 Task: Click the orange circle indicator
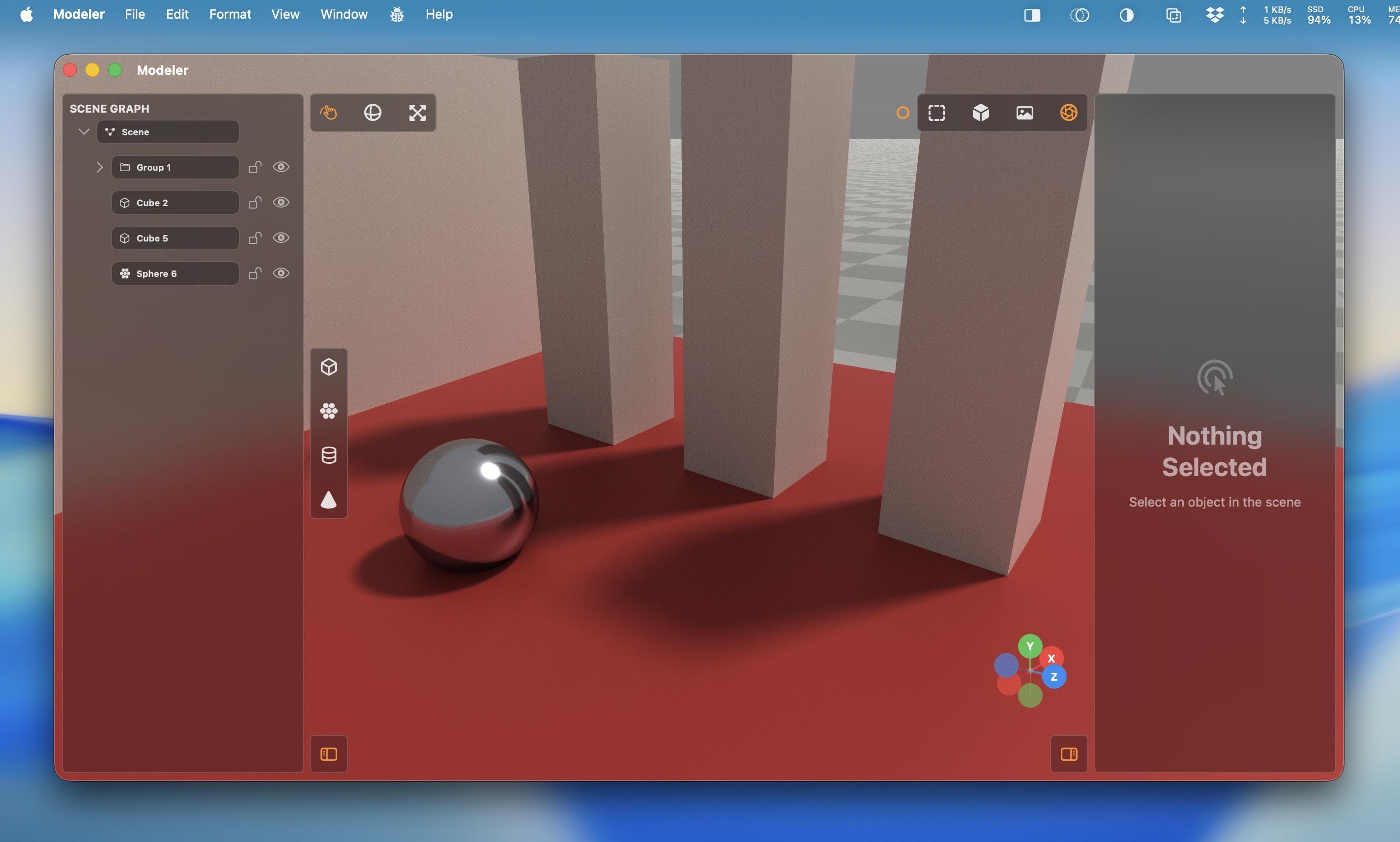tap(903, 113)
